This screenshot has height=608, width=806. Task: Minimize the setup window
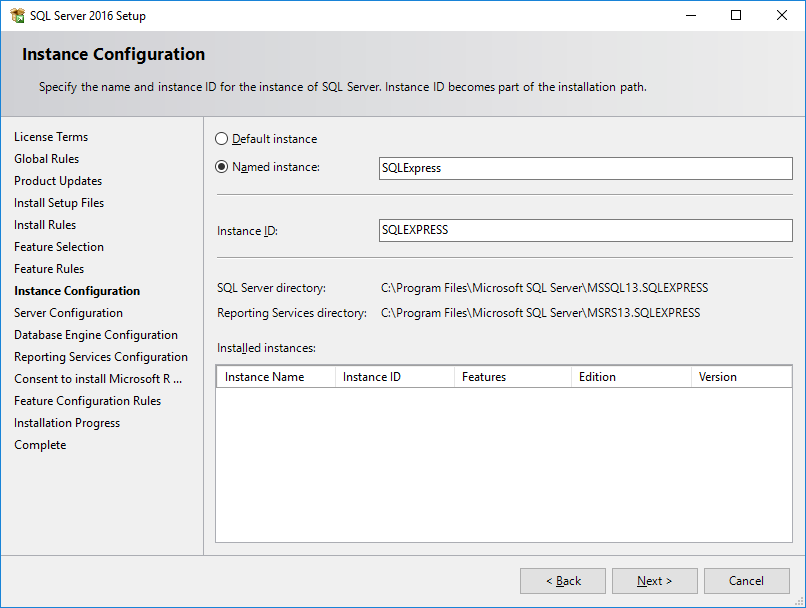point(690,16)
